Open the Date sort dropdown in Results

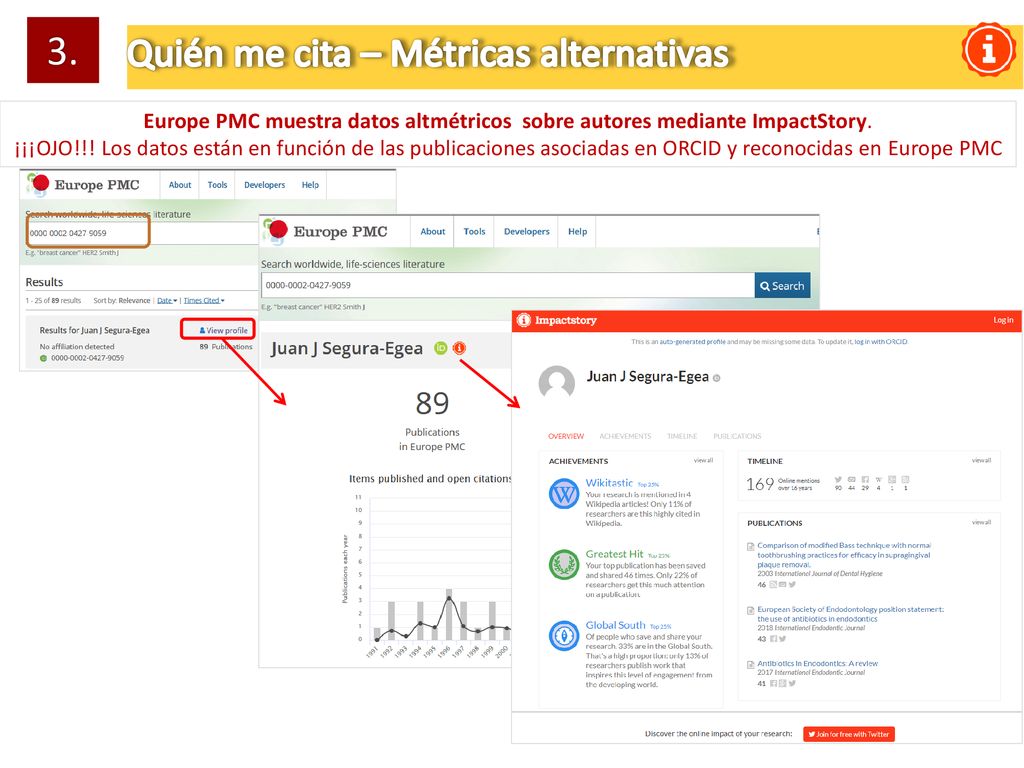coord(167,300)
